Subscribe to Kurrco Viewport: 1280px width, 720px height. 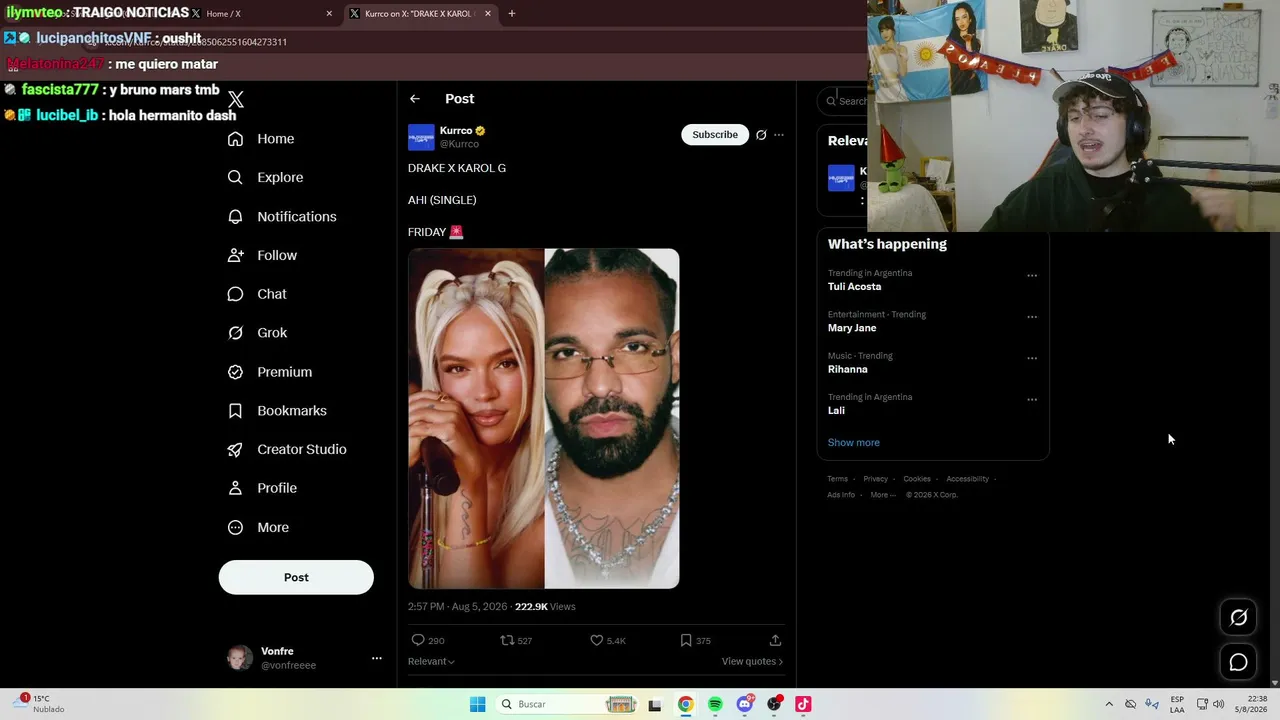tap(715, 135)
